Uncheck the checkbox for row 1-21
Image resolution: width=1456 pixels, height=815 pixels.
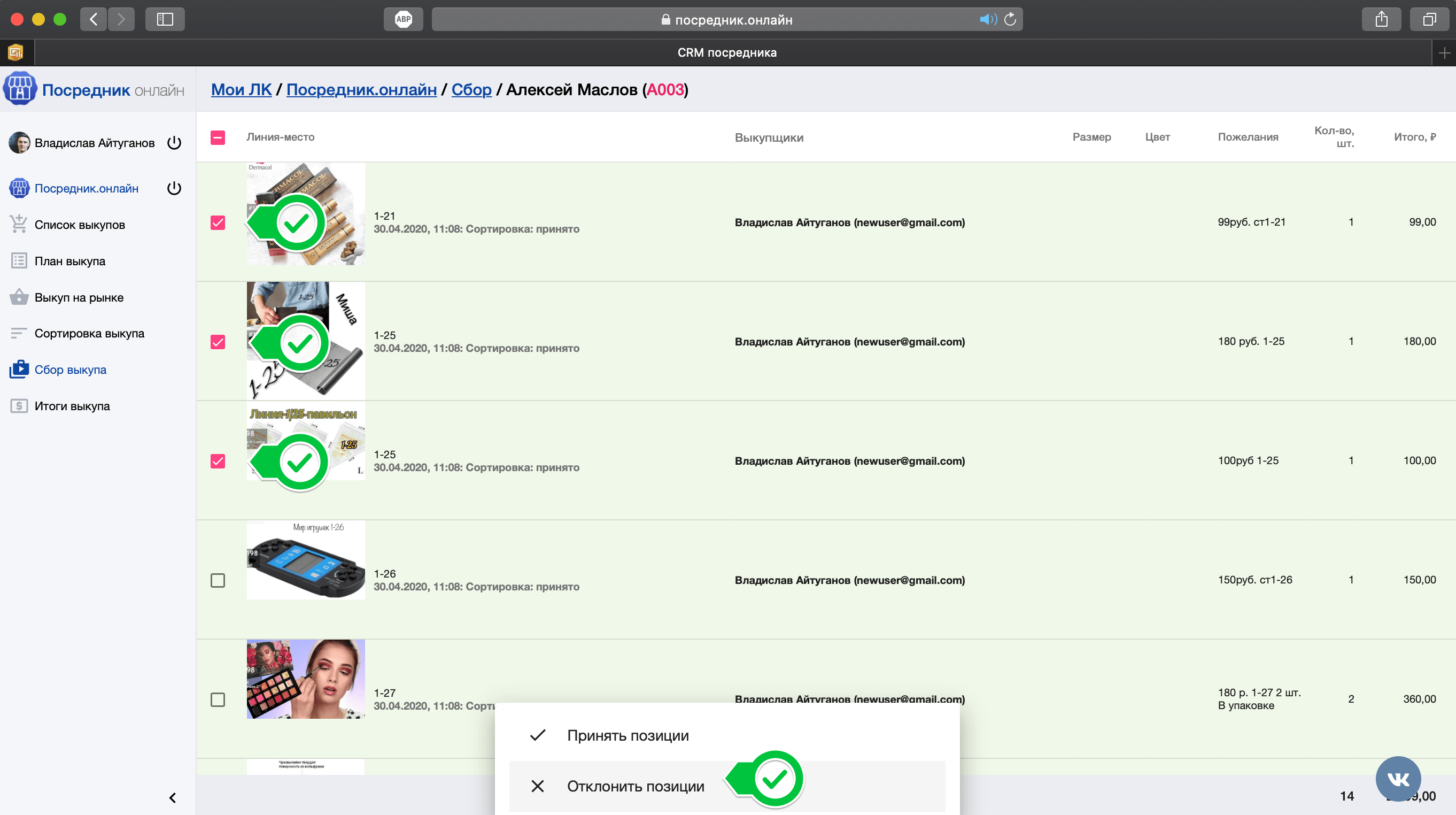218,222
